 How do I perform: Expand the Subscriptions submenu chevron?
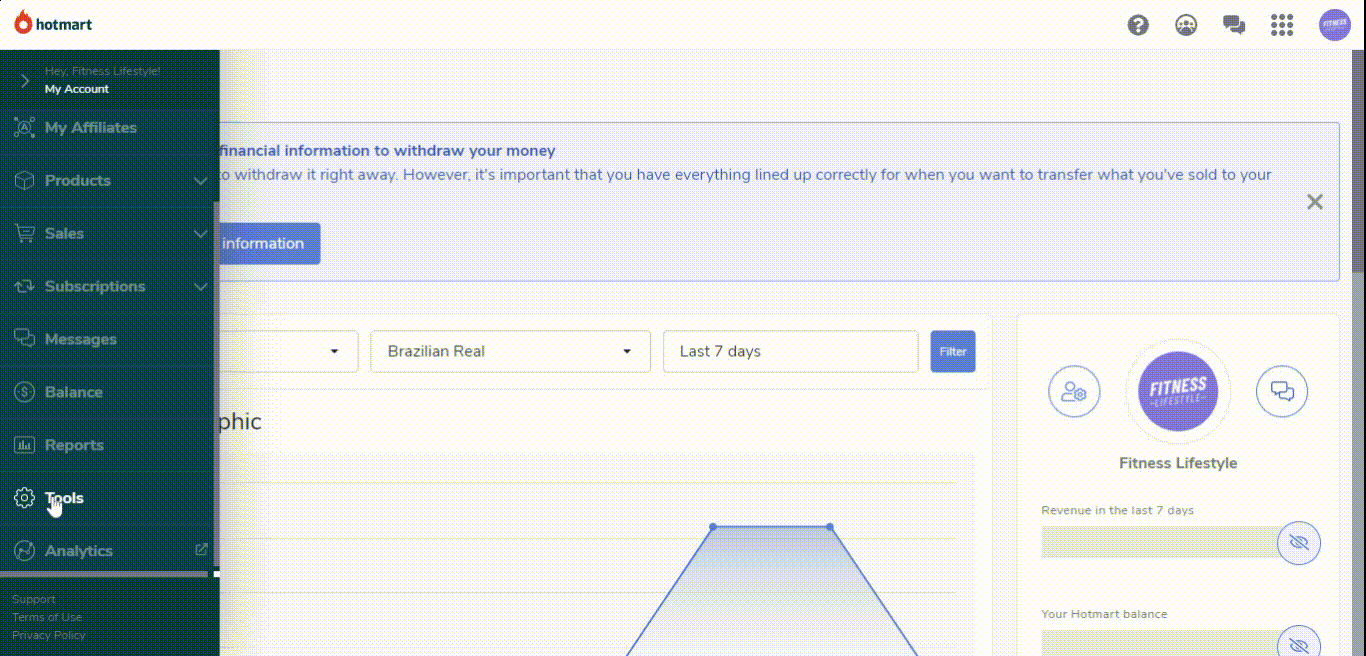[x=200, y=286]
